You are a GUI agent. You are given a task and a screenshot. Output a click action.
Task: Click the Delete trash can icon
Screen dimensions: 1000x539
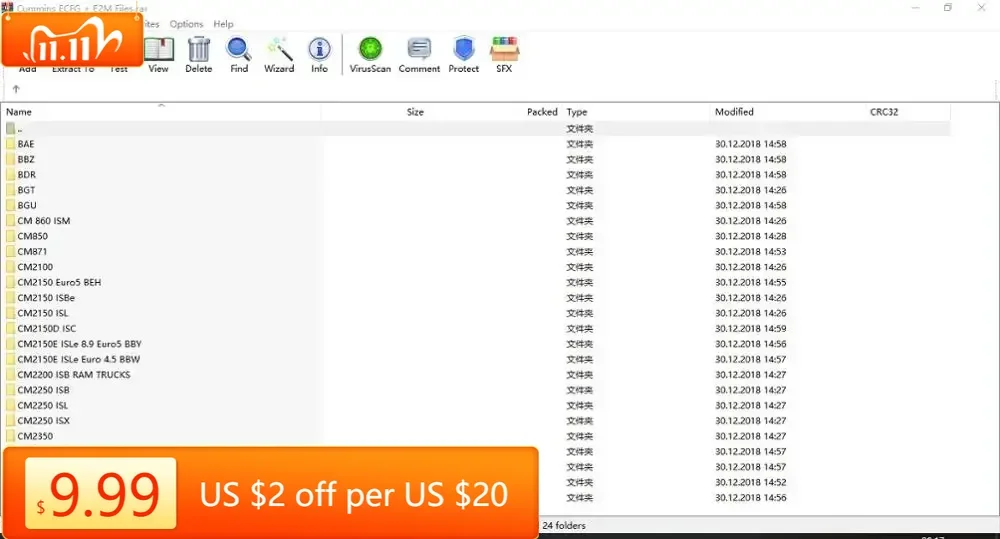point(199,49)
